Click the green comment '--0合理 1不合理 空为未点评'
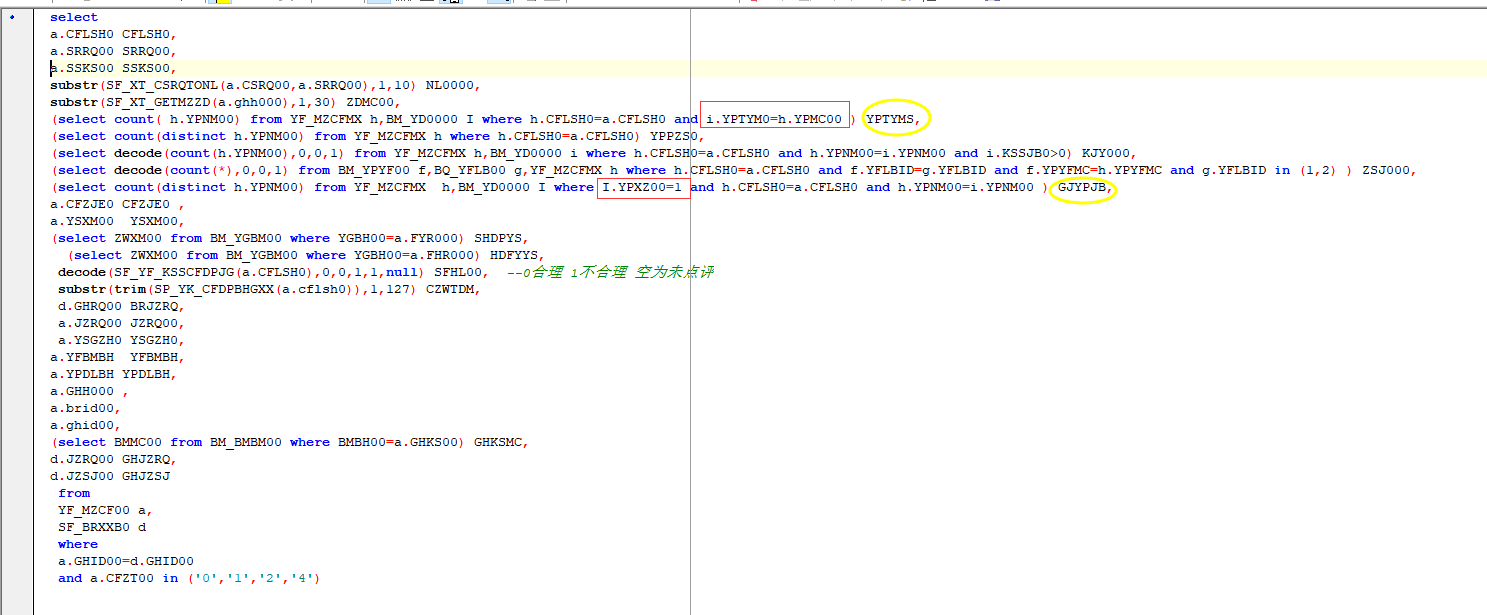 610,272
